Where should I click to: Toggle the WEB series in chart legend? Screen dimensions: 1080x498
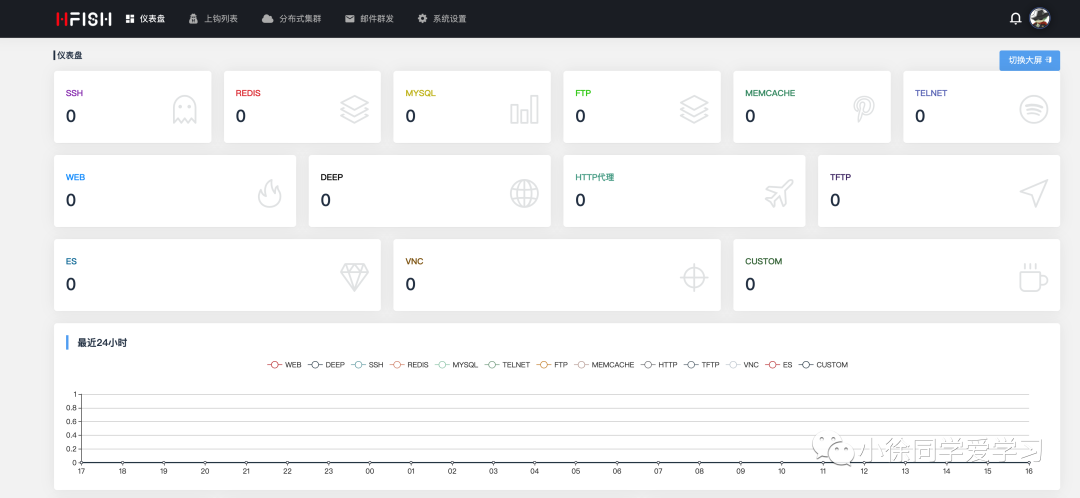[284, 364]
